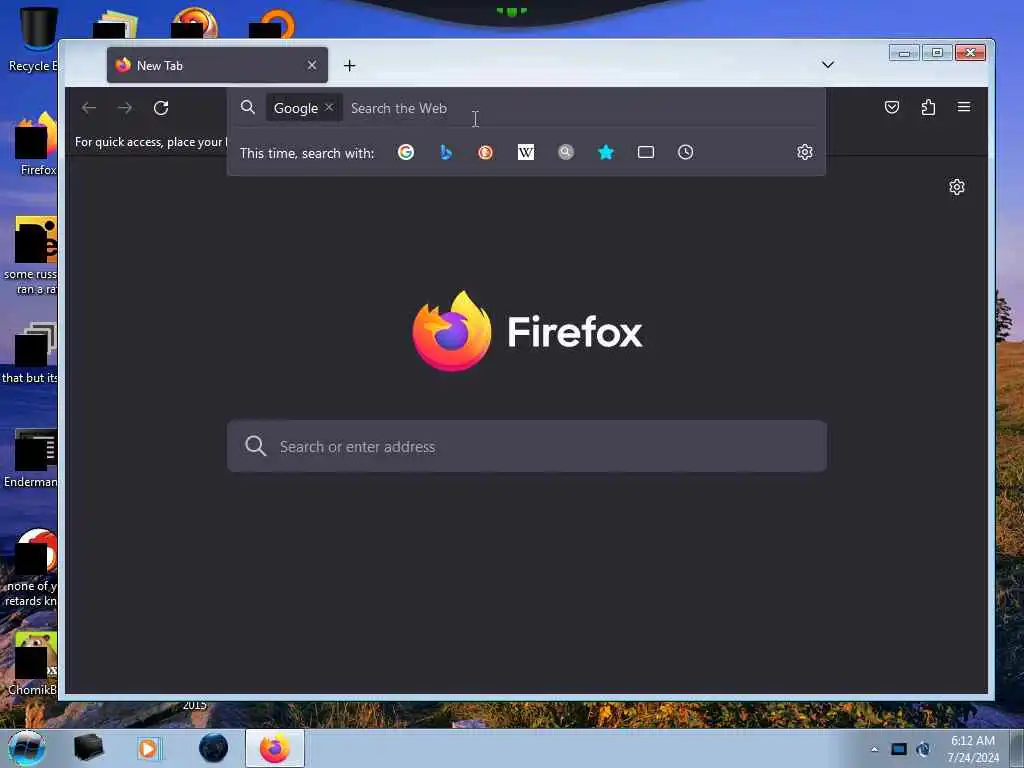The image size is (1024, 768).
Task: Search this time with Wikipedia
Action: coord(526,152)
